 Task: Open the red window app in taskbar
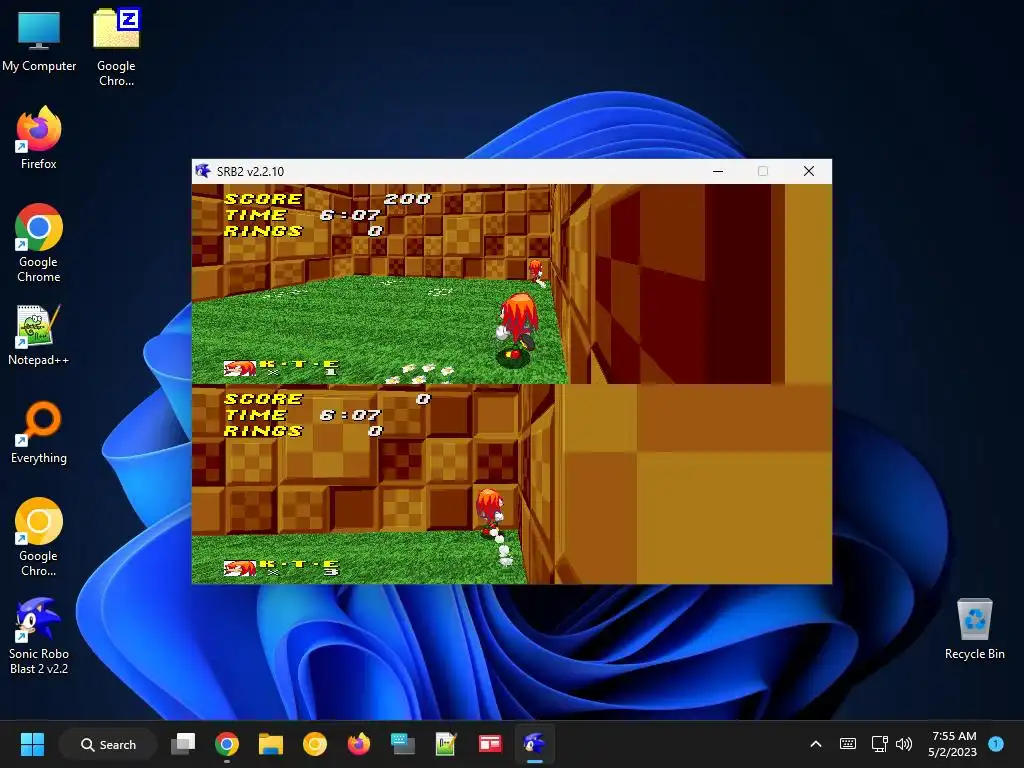tap(490, 744)
